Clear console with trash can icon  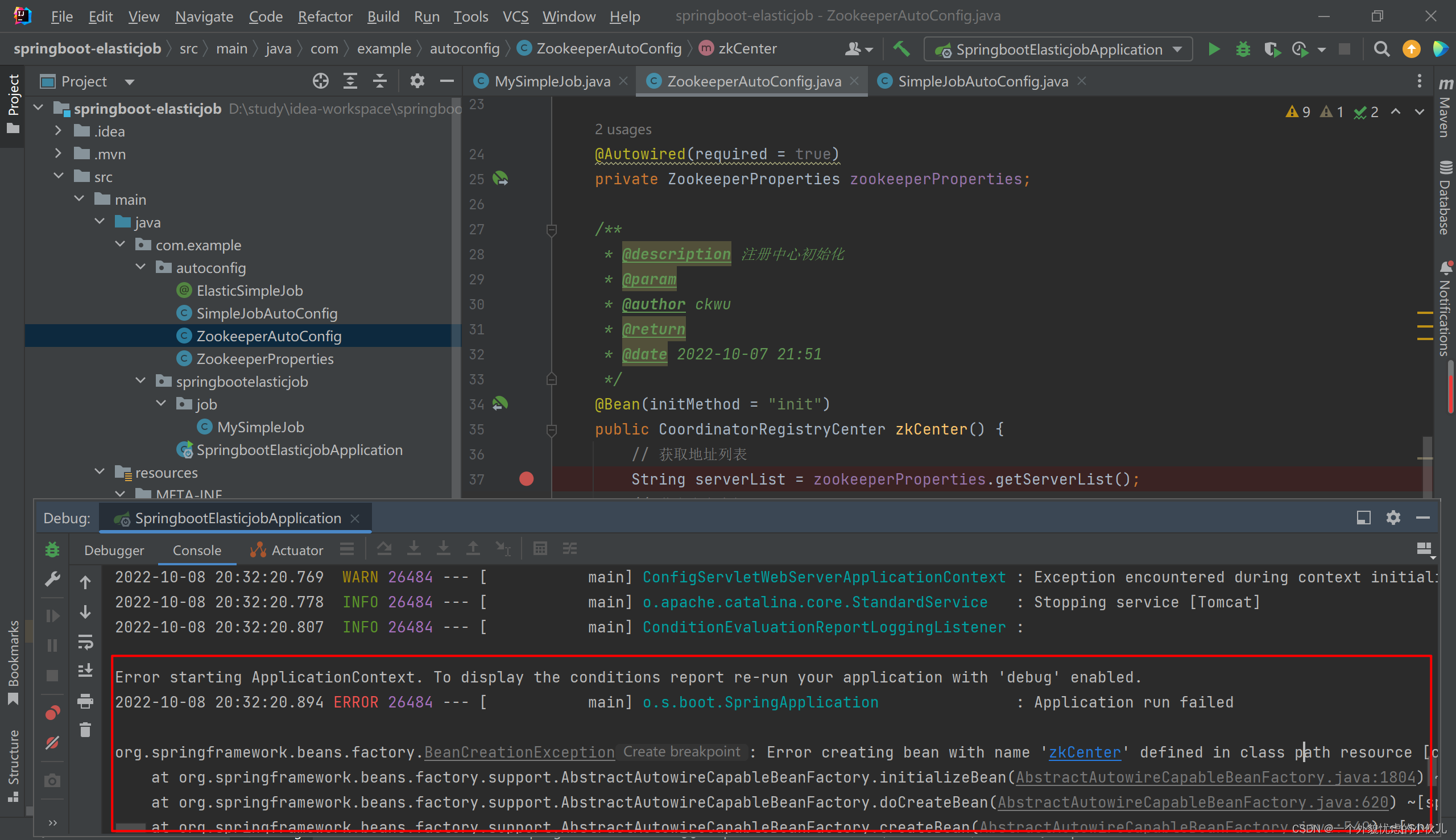(85, 729)
